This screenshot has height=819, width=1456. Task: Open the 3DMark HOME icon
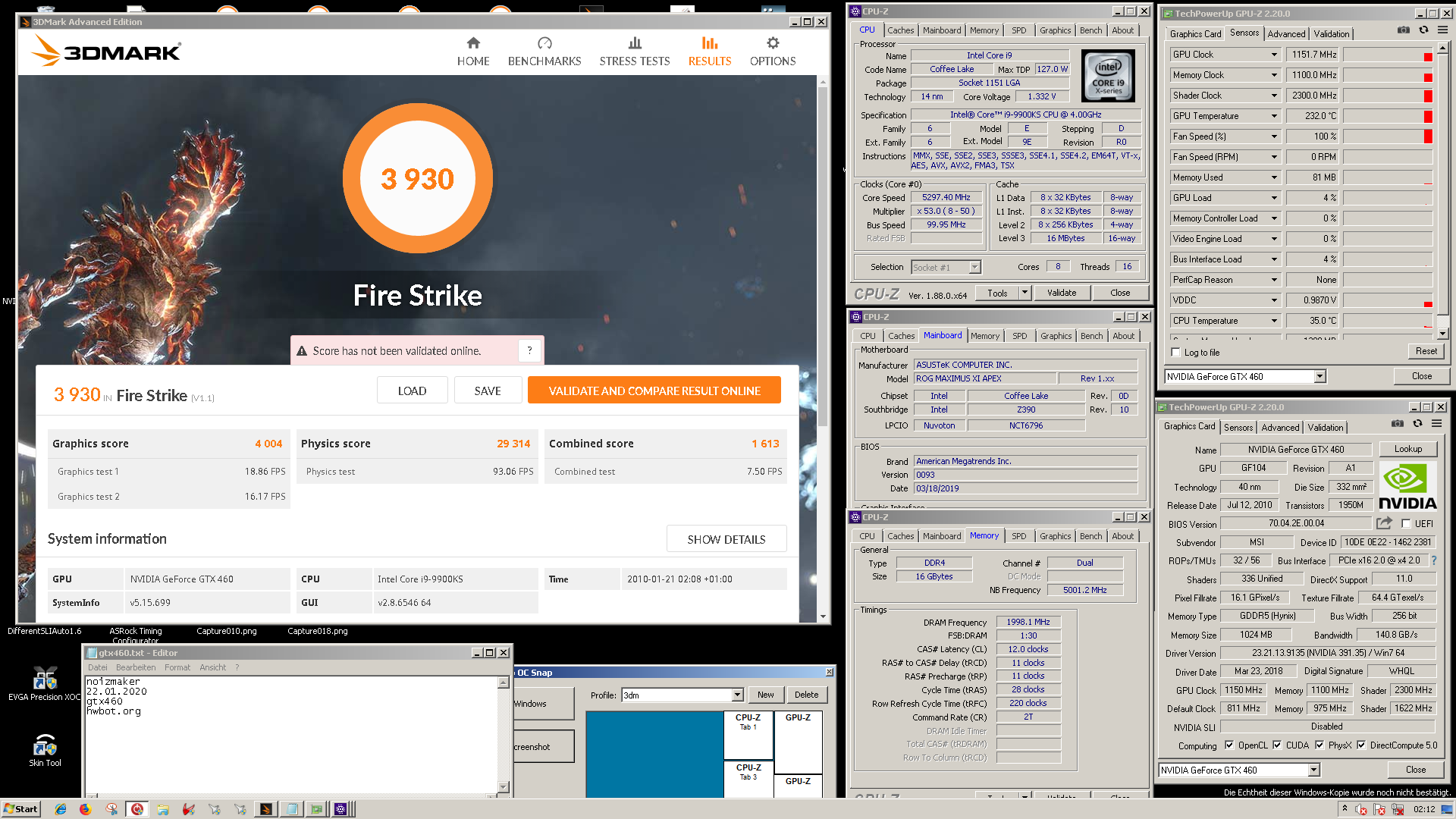point(473,43)
